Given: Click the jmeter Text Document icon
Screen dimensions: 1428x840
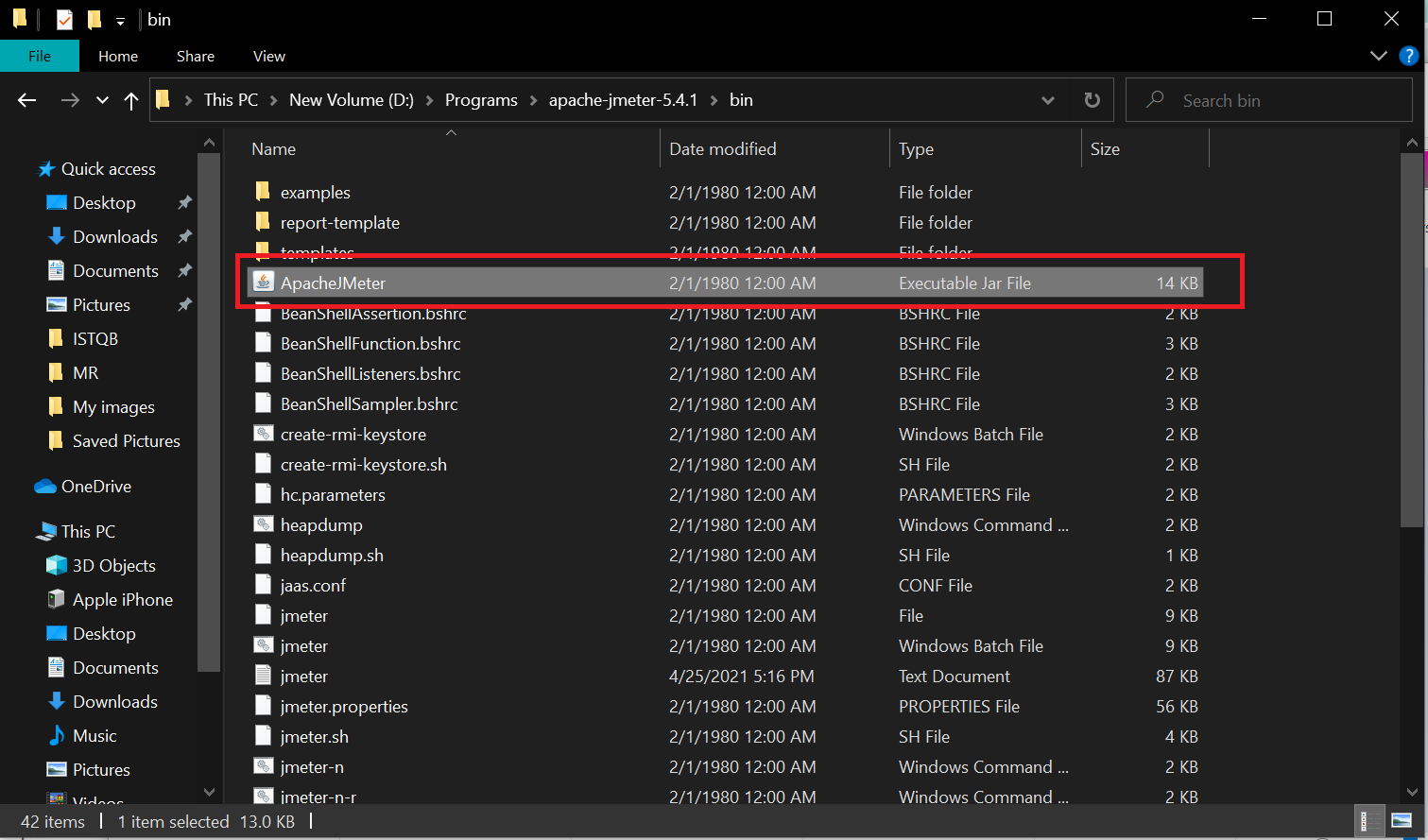Looking at the screenshot, I should coord(264,676).
